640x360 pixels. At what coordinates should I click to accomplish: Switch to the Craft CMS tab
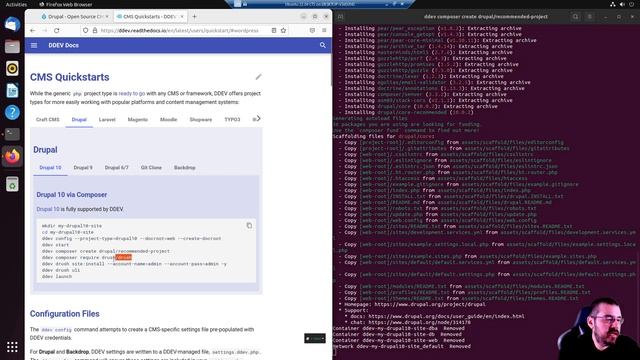point(48,120)
